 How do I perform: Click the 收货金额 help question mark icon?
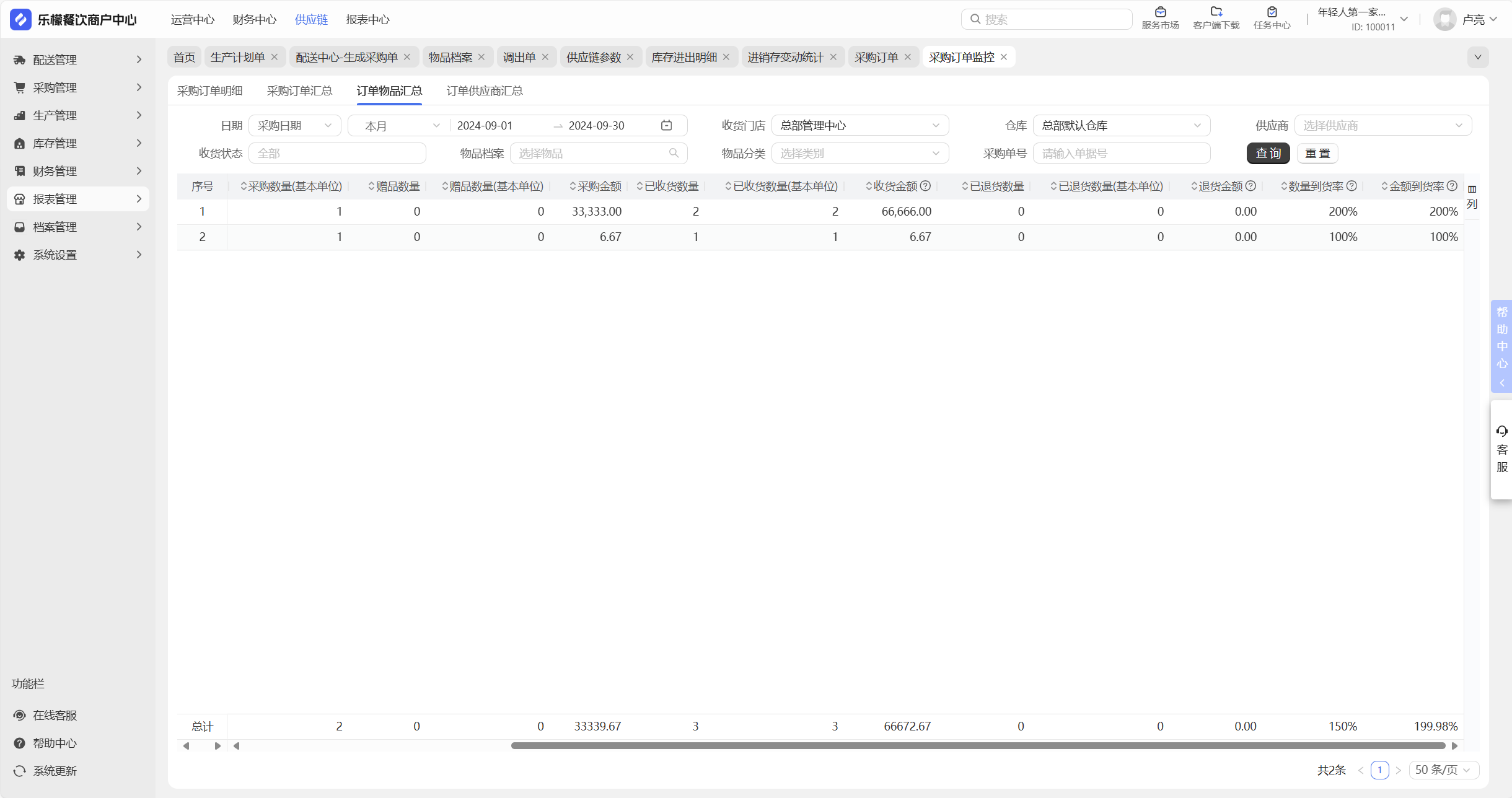pos(925,186)
